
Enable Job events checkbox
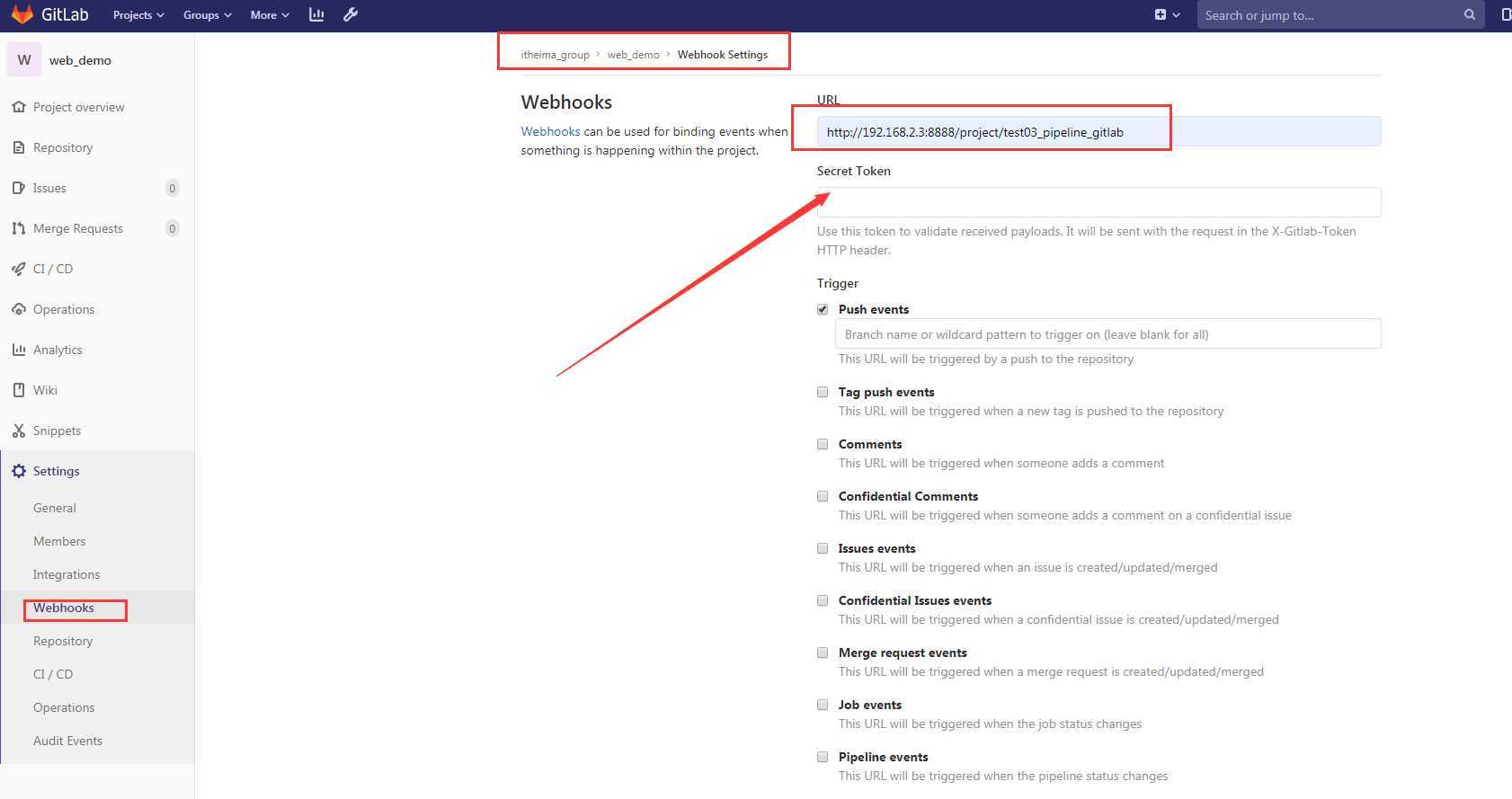tap(823, 705)
